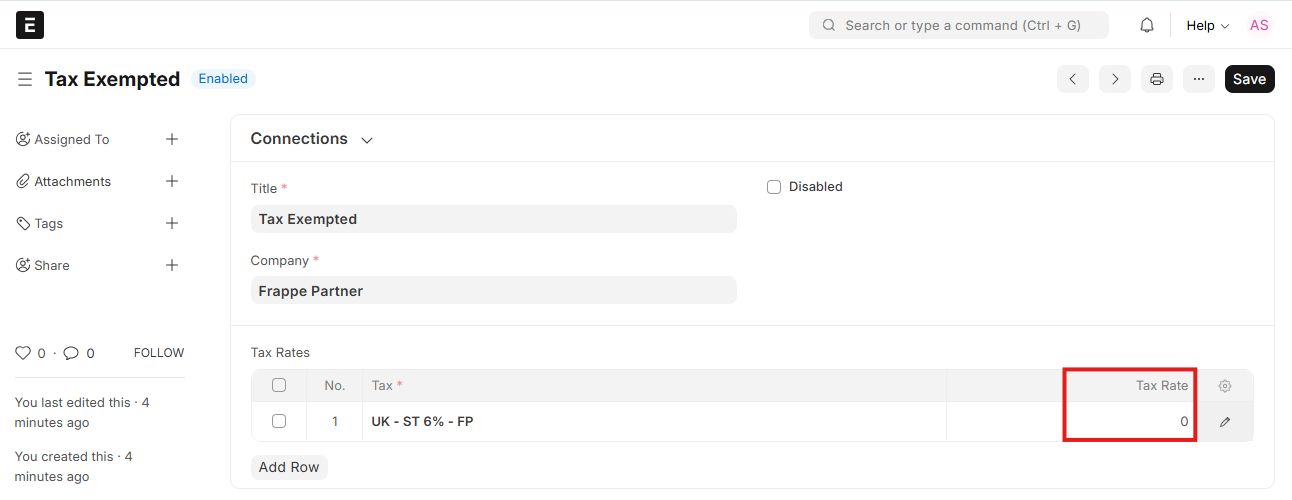Add an assignee with plus icon

[172, 139]
